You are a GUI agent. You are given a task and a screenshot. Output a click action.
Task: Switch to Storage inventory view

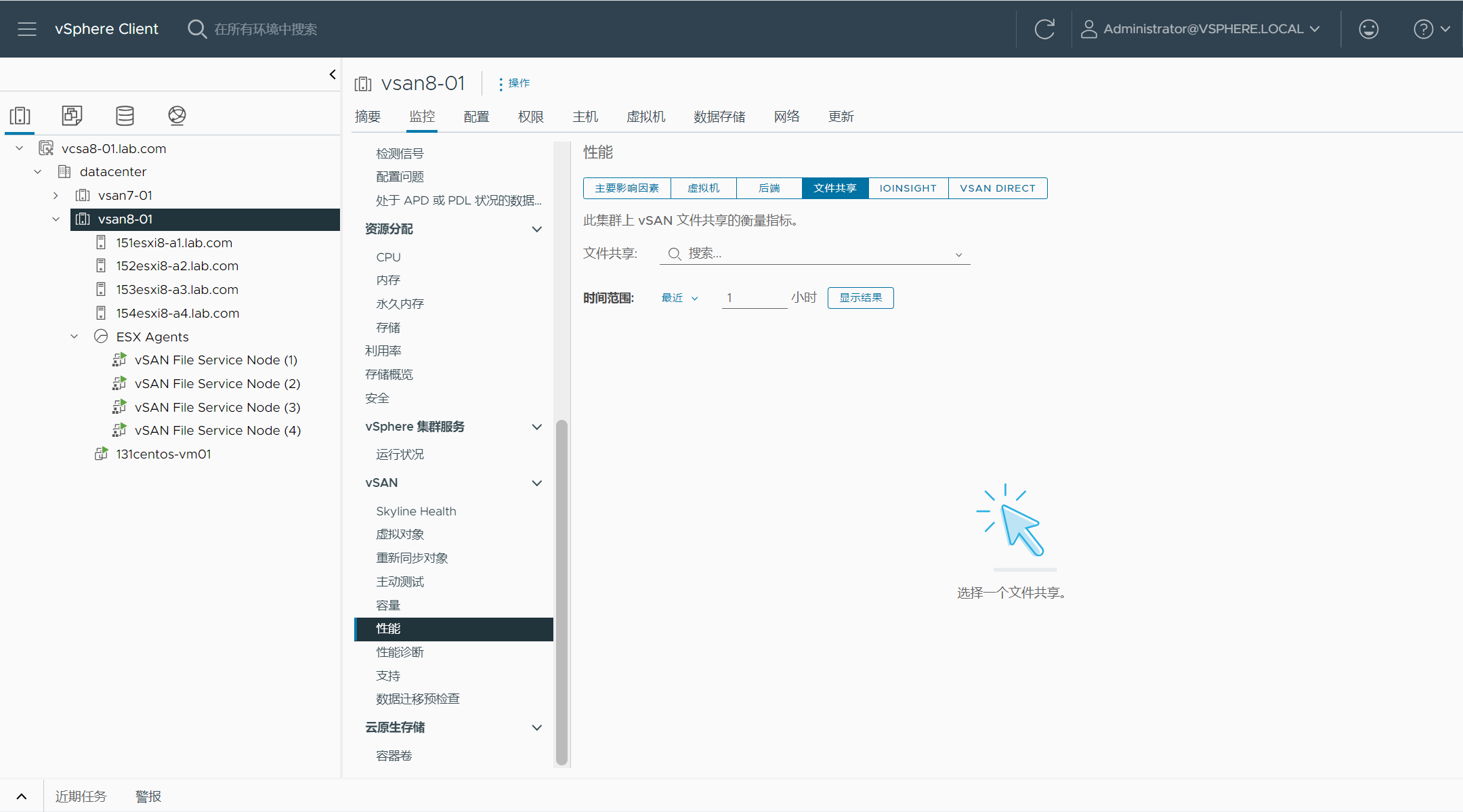point(125,116)
